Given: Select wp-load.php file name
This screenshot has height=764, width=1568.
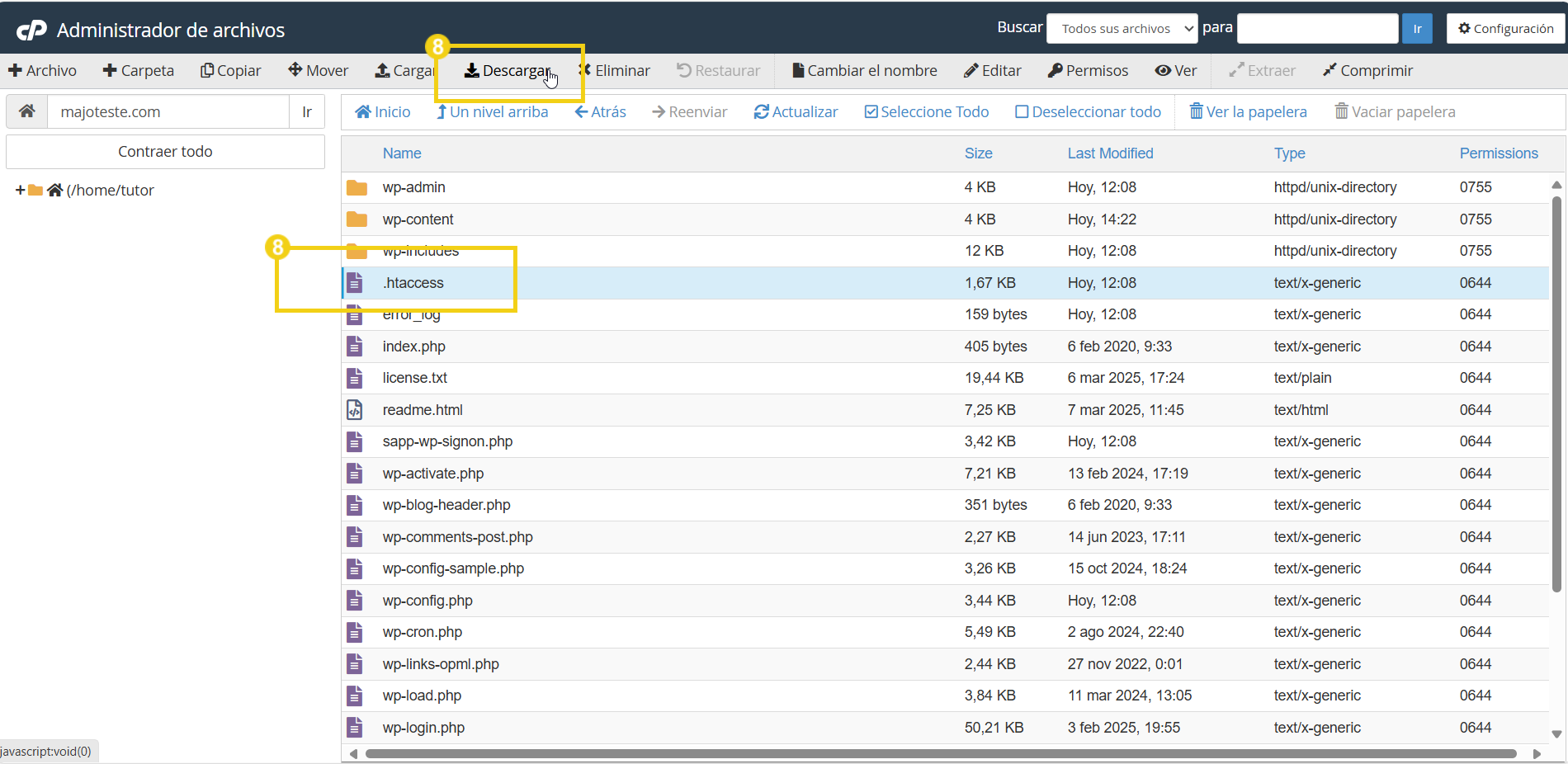Looking at the screenshot, I should tap(422, 696).
